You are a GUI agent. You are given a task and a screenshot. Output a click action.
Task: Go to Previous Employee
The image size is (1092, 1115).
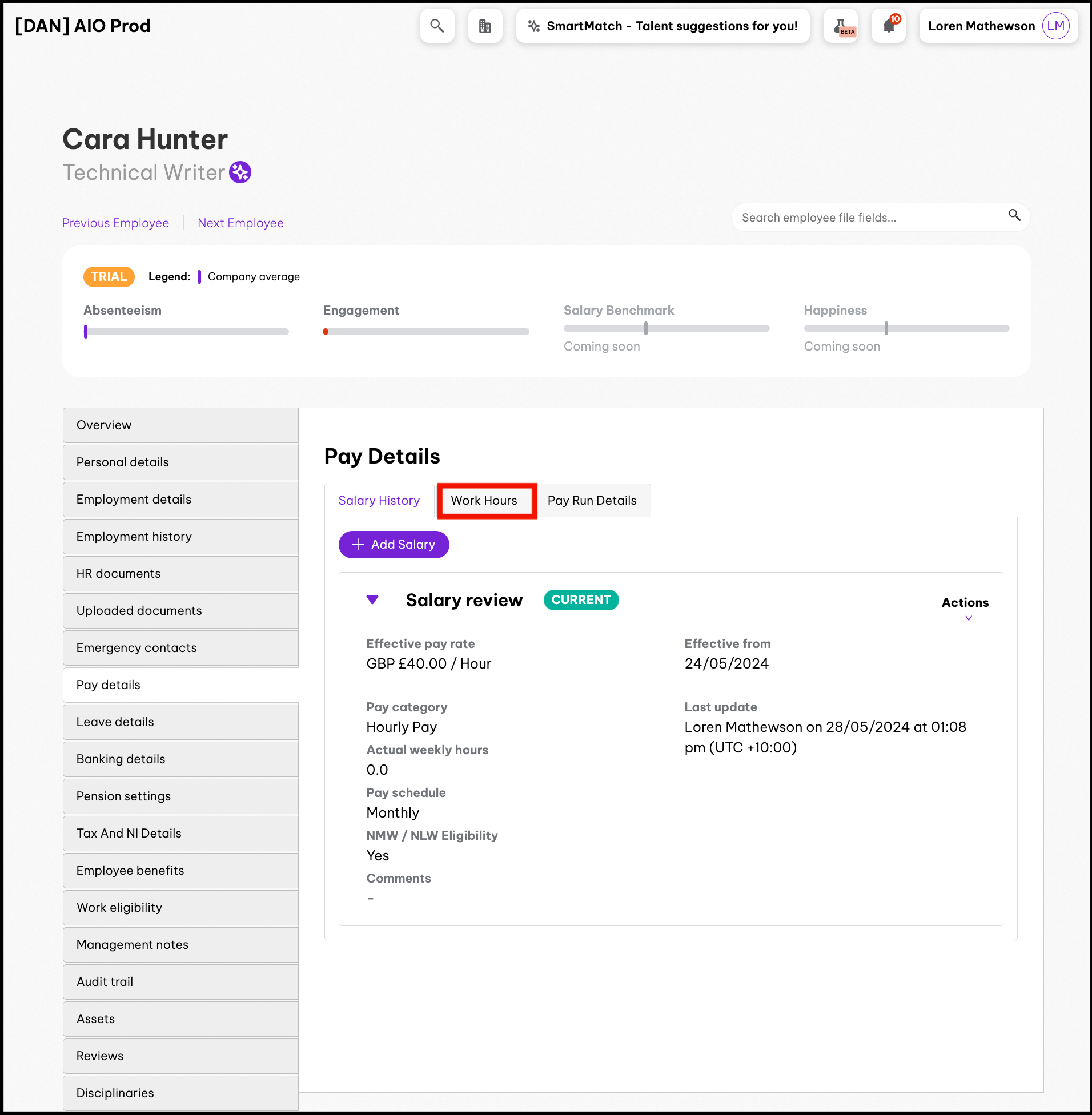click(x=115, y=223)
